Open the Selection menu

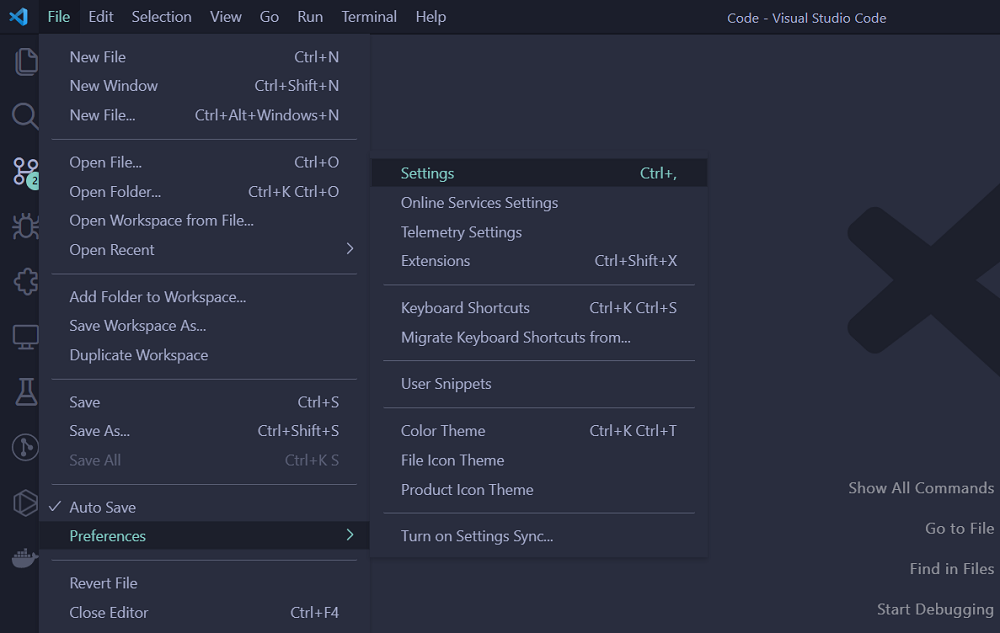pos(161,17)
